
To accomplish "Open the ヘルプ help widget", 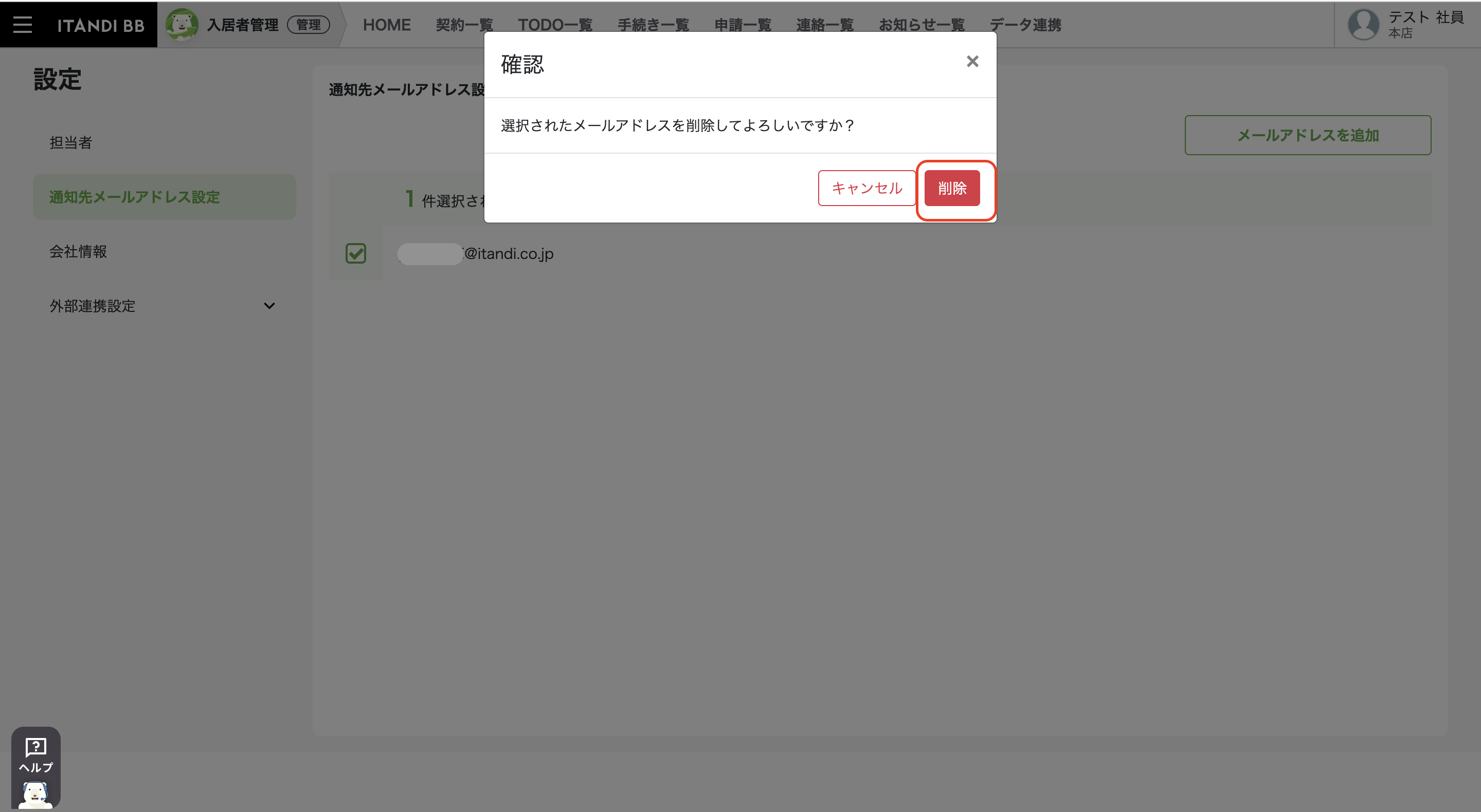I will pos(35,767).
